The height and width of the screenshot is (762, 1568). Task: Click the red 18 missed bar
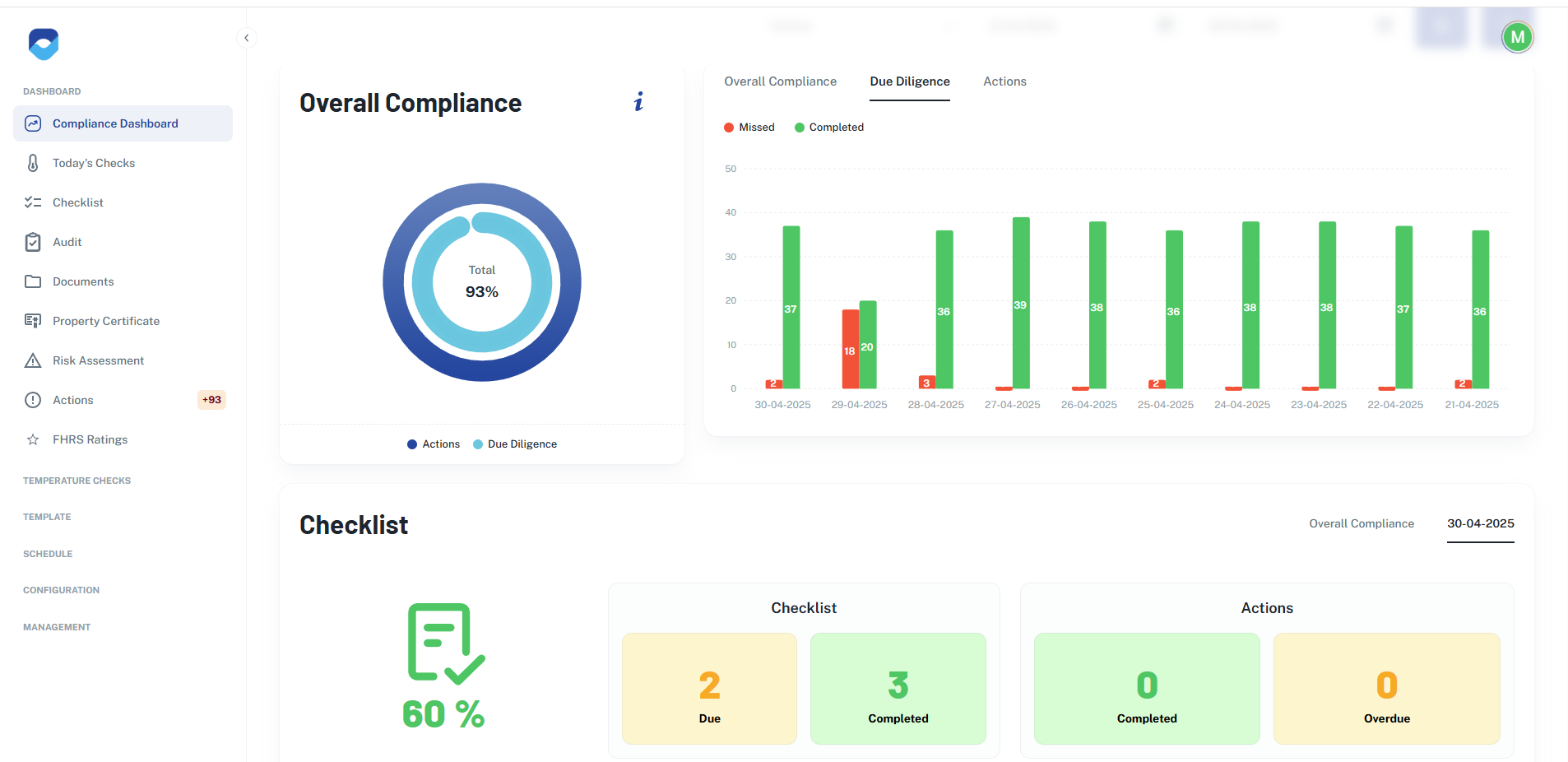click(x=850, y=349)
